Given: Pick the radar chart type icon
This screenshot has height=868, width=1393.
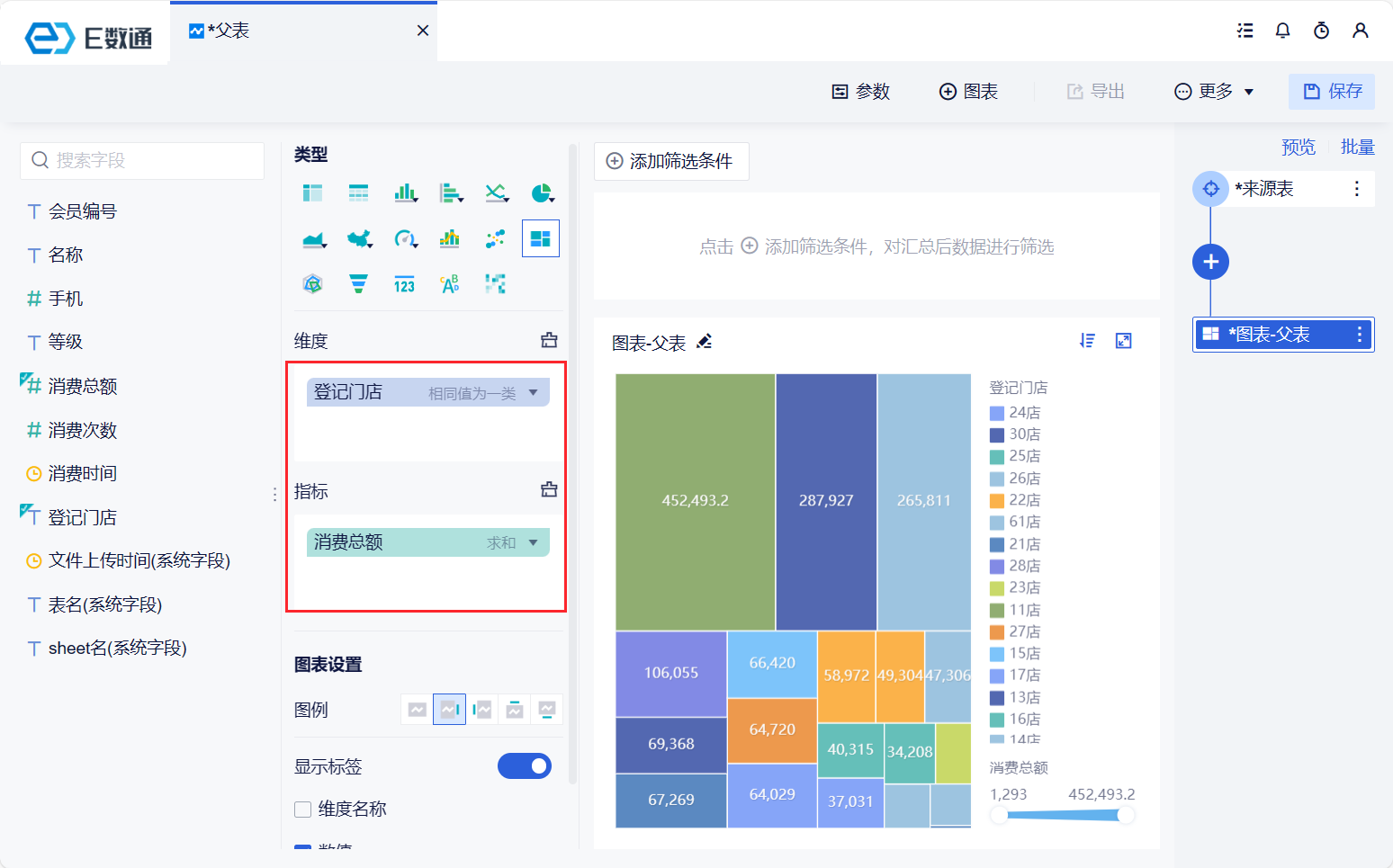Looking at the screenshot, I should 312,284.
